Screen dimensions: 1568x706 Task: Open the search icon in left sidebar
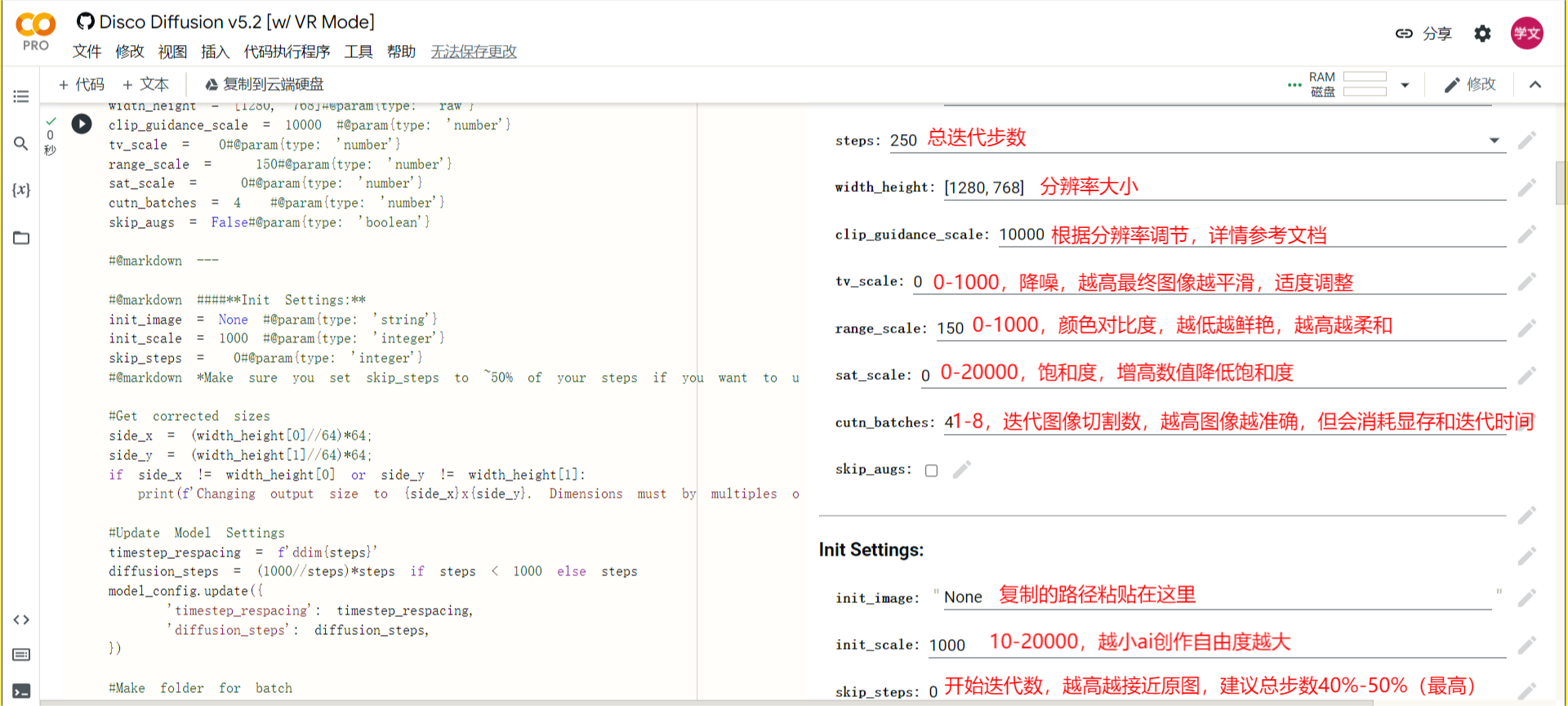point(21,144)
